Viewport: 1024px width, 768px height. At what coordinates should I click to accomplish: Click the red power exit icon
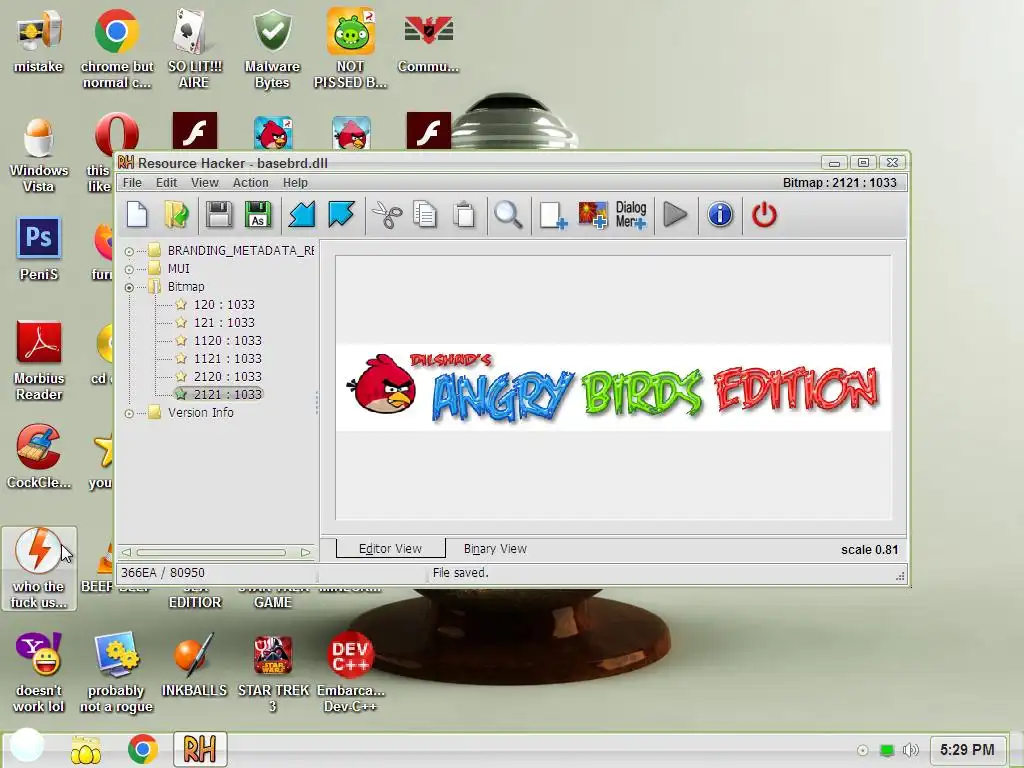pos(764,215)
